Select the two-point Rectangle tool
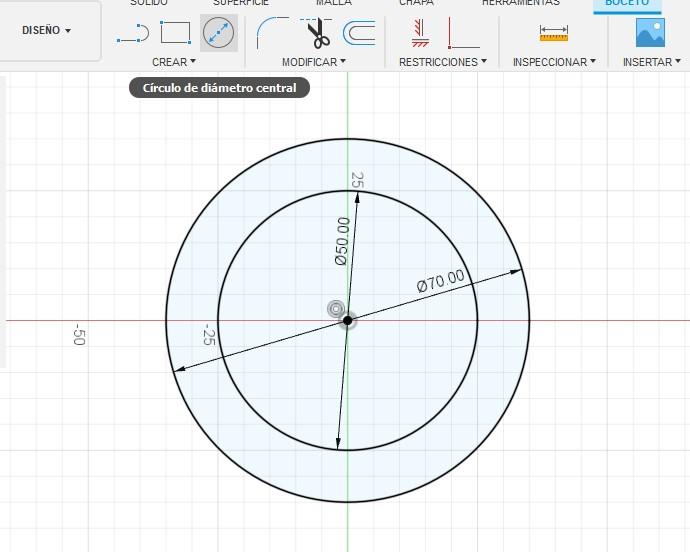Image resolution: width=690 pixels, height=552 pixels. tap(175, 33)
